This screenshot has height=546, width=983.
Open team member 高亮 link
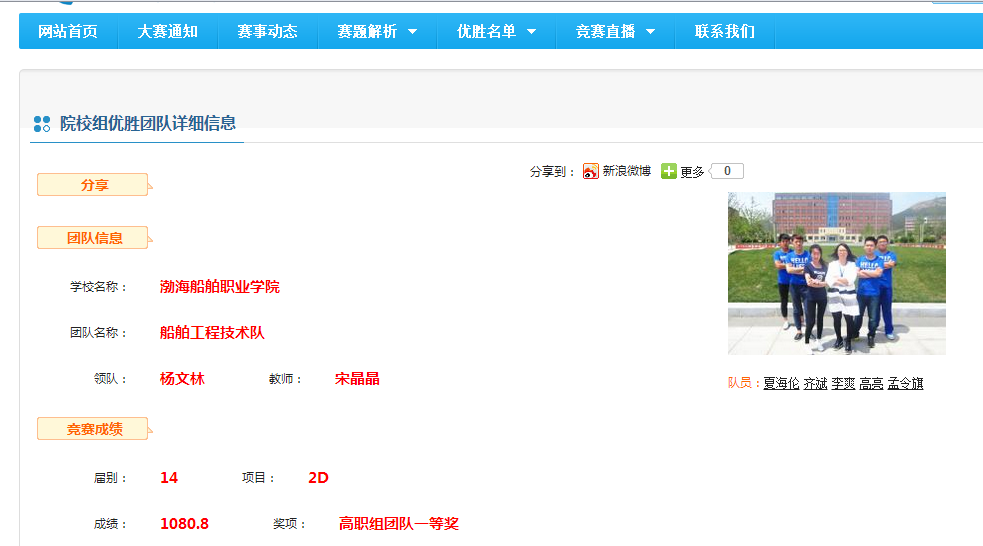coord(871,383)
